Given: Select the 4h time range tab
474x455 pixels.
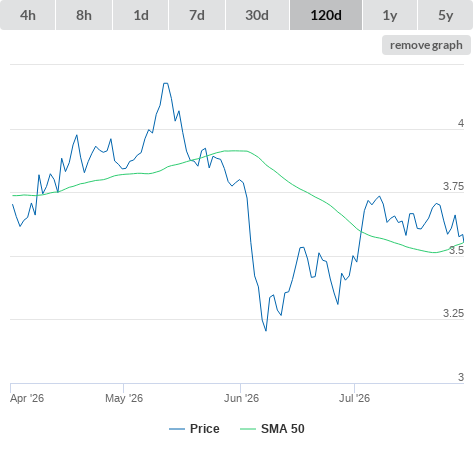Looking at the screenshot, I should (x=28, y=15).
